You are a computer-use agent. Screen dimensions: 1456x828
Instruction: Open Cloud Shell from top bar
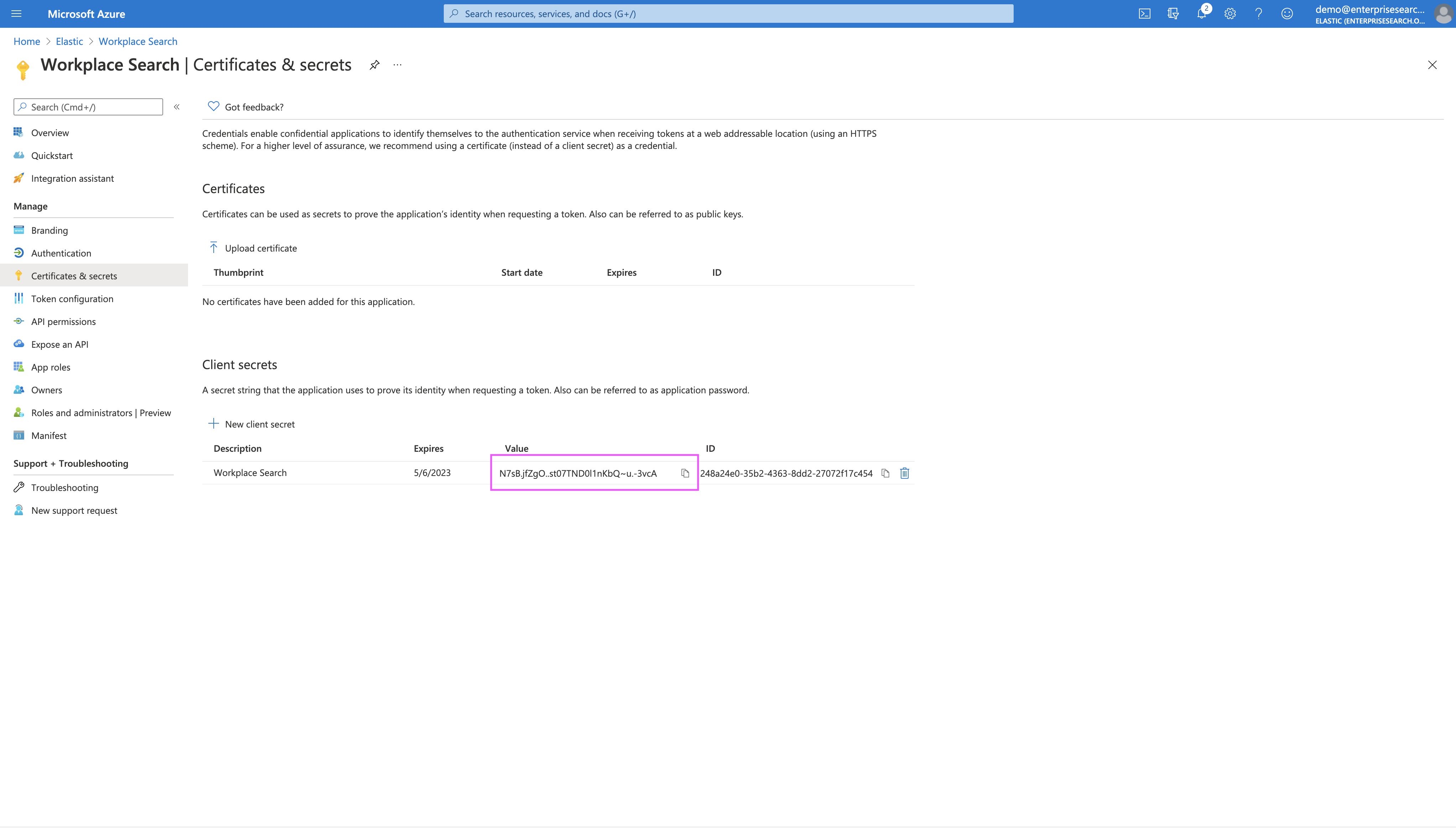click(x=1144, y=14)
